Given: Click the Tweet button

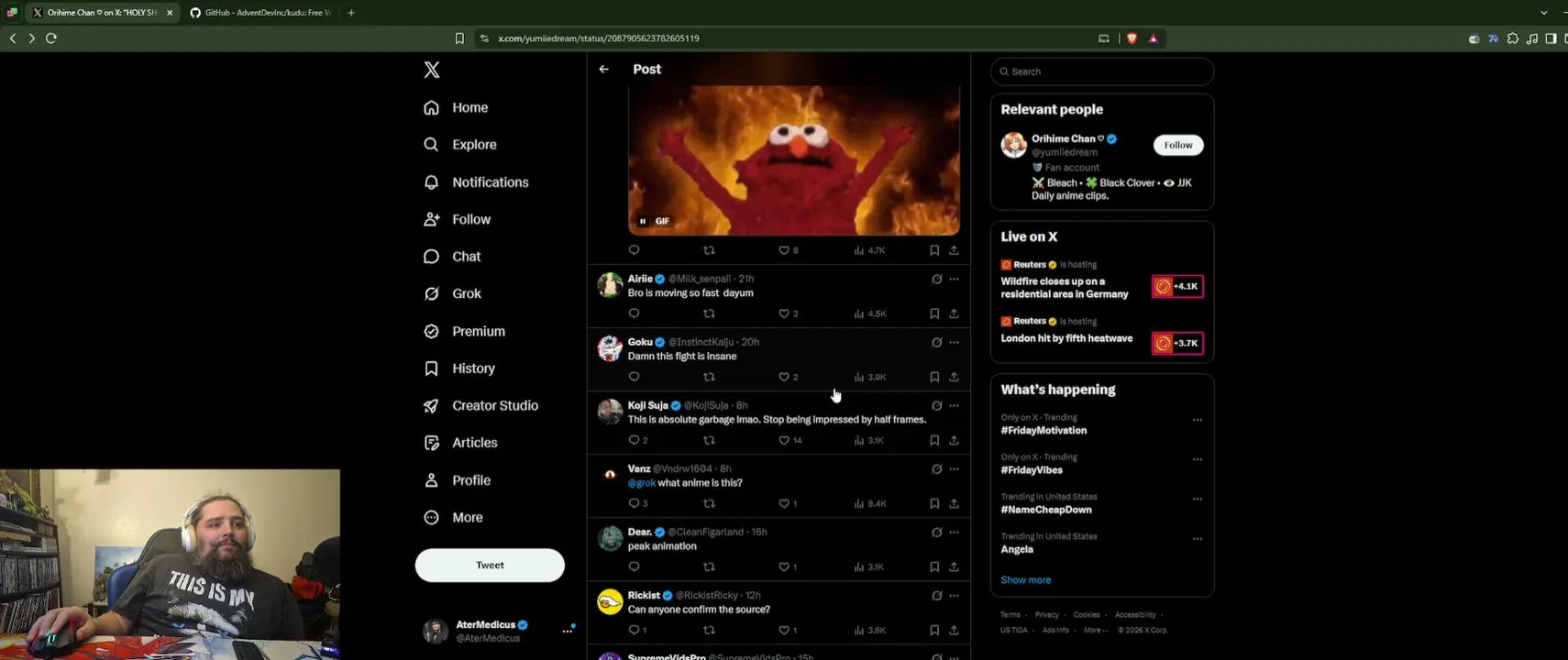Looking at the screenshot, I should tap(490, 566).
